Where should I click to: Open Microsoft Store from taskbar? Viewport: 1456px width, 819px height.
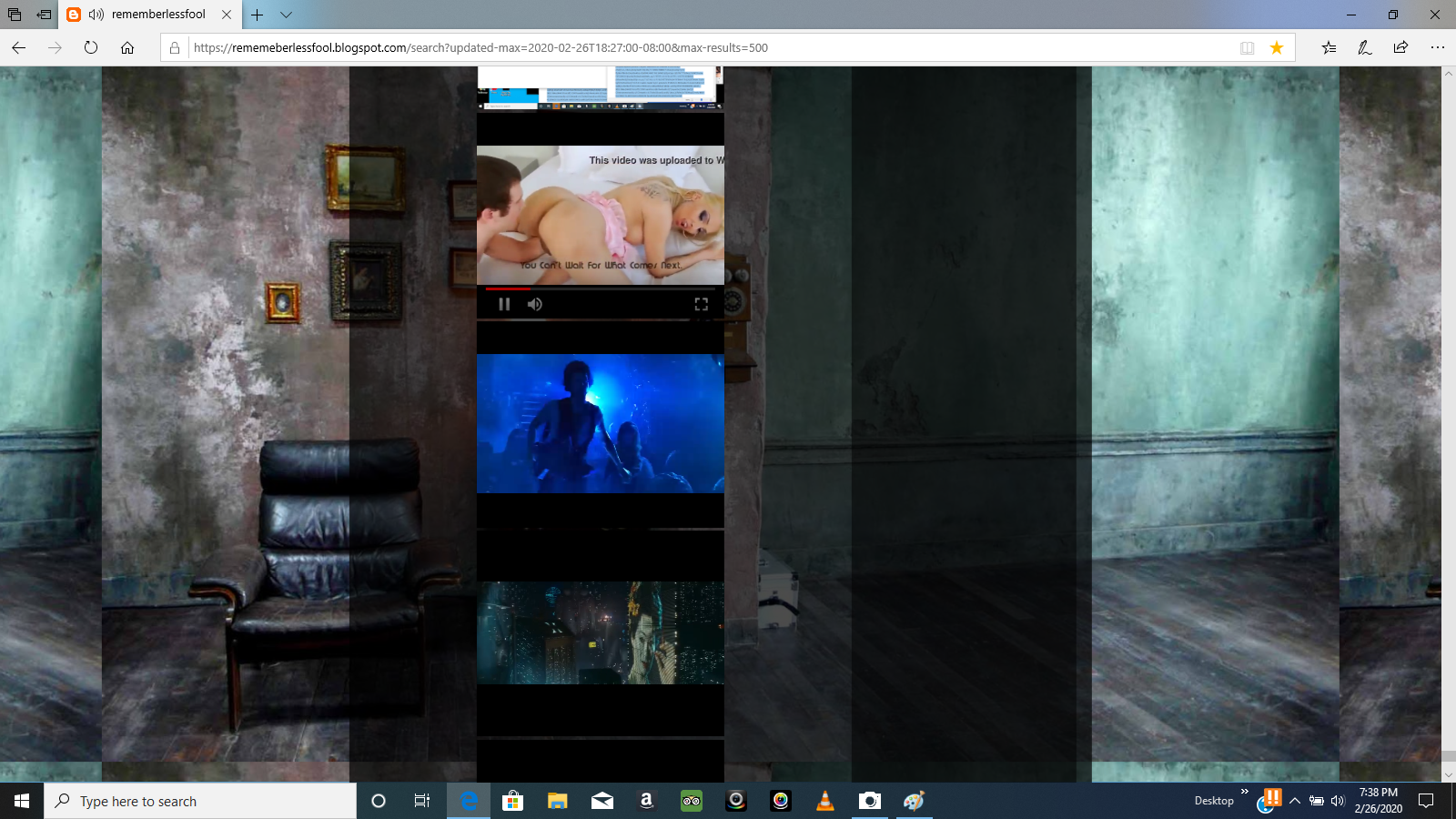513,801
